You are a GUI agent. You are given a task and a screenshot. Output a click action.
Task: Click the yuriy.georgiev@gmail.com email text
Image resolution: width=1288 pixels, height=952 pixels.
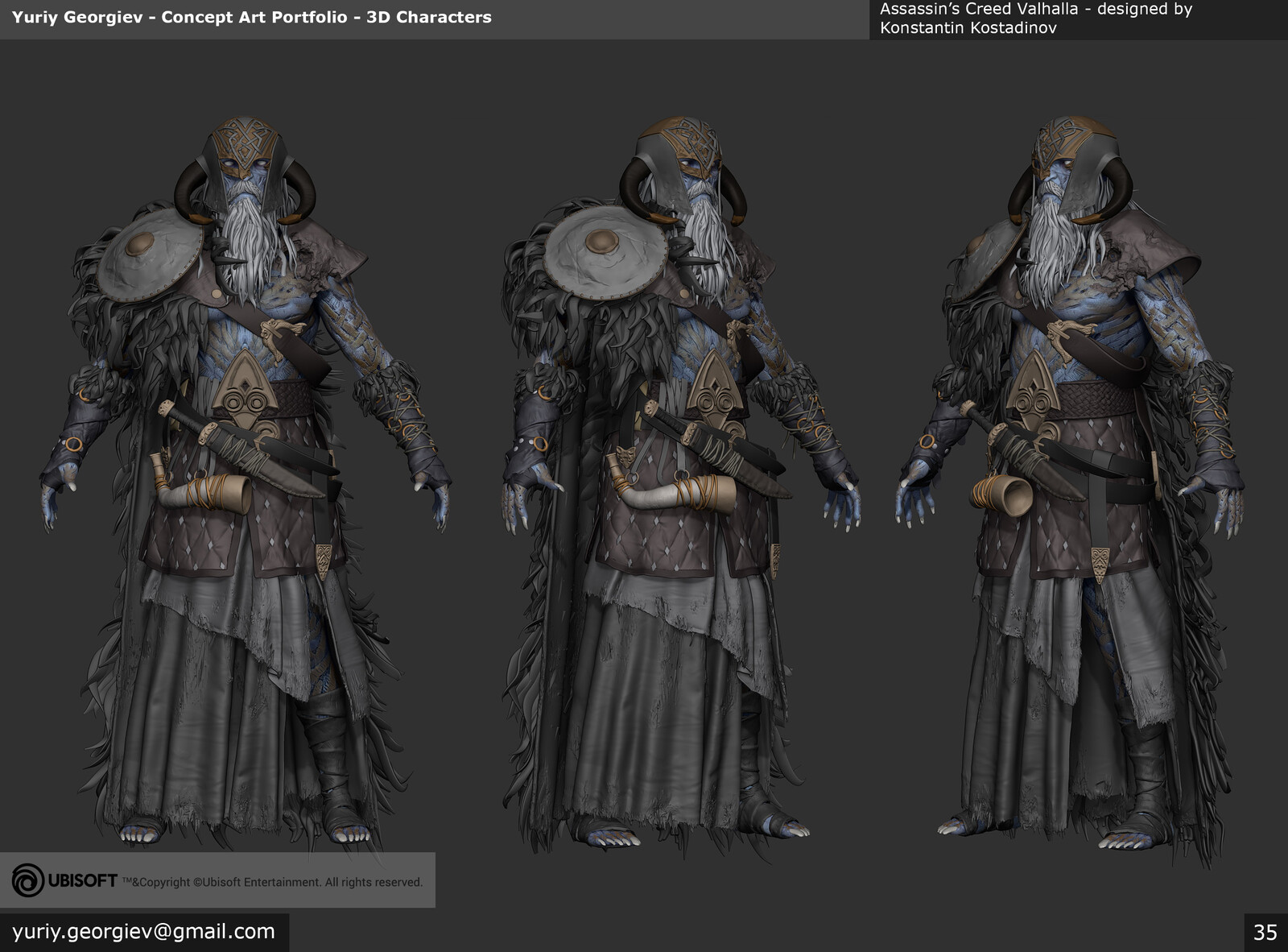[x=143, y=932]
